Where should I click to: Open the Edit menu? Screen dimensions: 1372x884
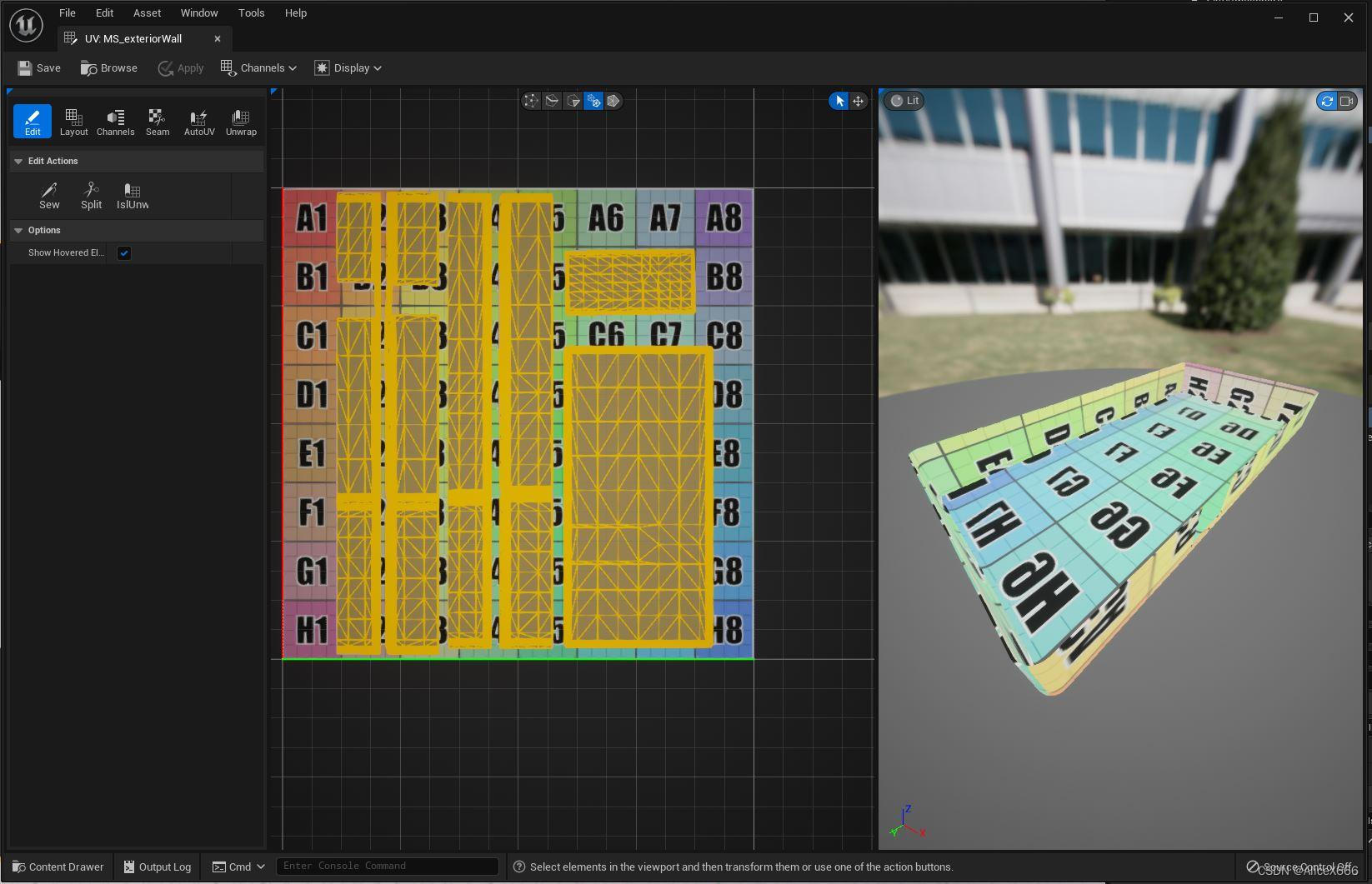[104, 13]
